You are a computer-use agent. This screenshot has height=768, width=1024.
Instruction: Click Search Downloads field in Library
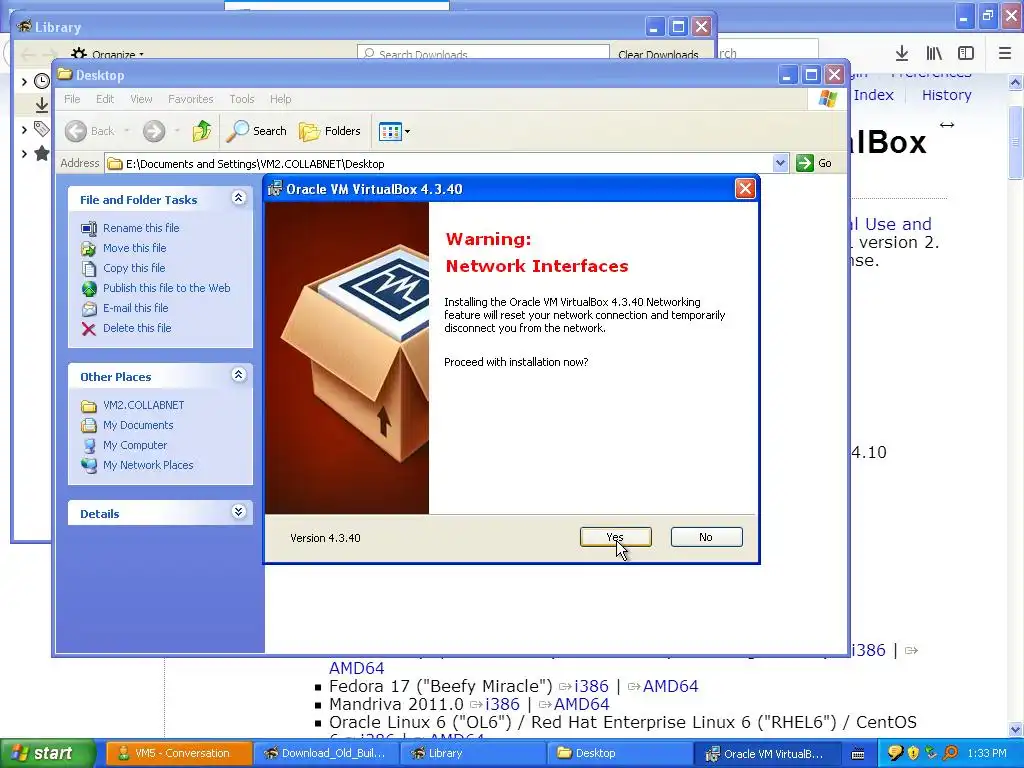(483, 54)
